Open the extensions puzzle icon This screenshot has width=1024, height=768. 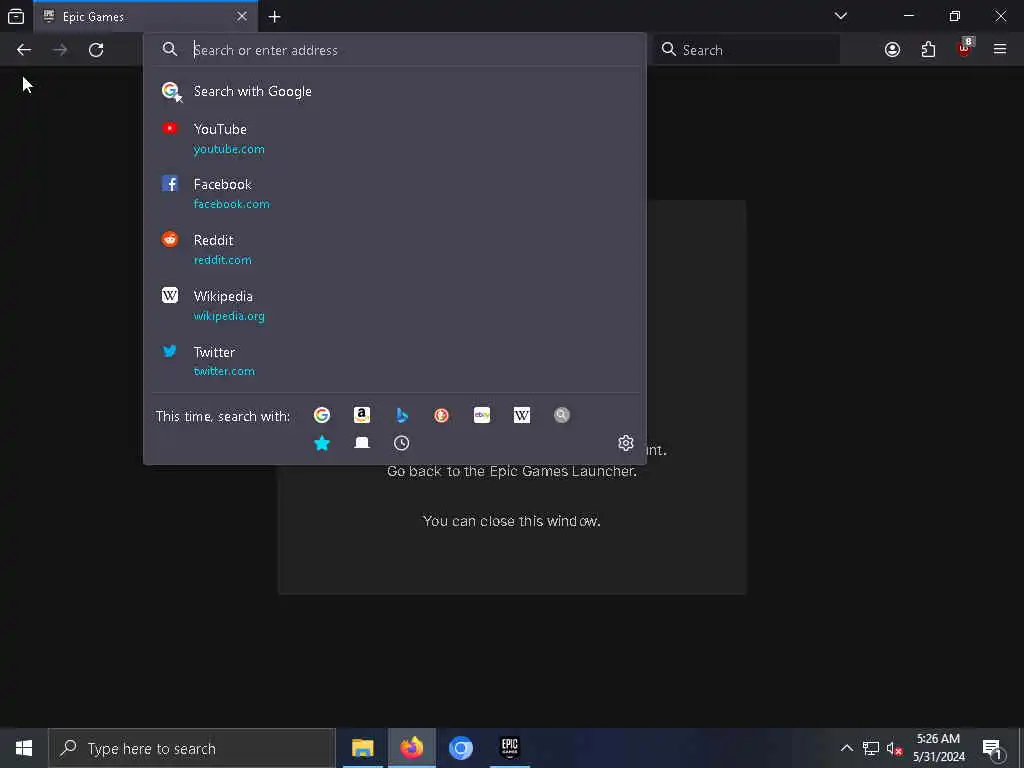point(928,50)
